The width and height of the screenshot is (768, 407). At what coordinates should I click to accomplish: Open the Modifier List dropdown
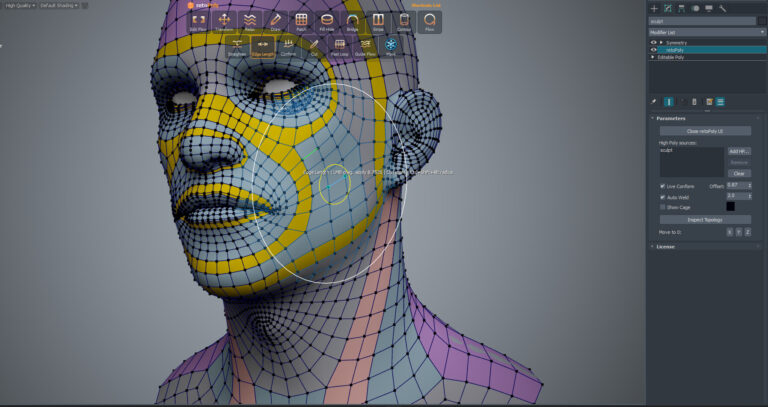[x=707, y=32]
